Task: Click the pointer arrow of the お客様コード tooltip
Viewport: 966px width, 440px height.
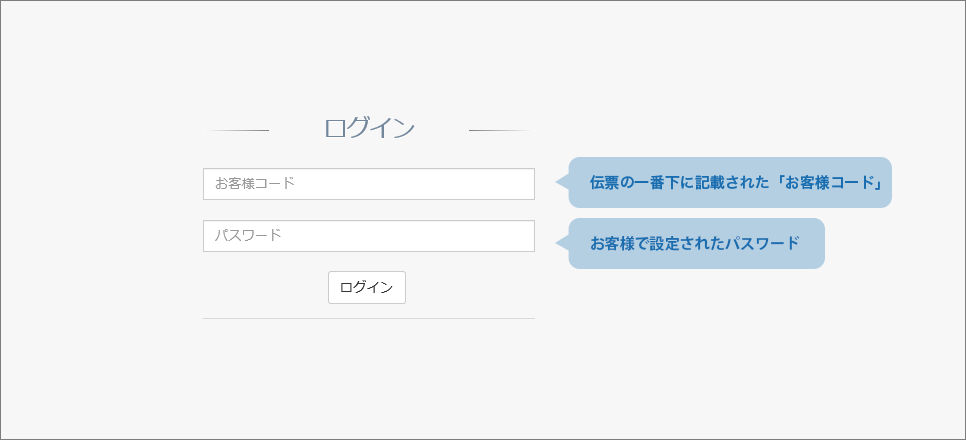Action: click(x=562, y=182)
